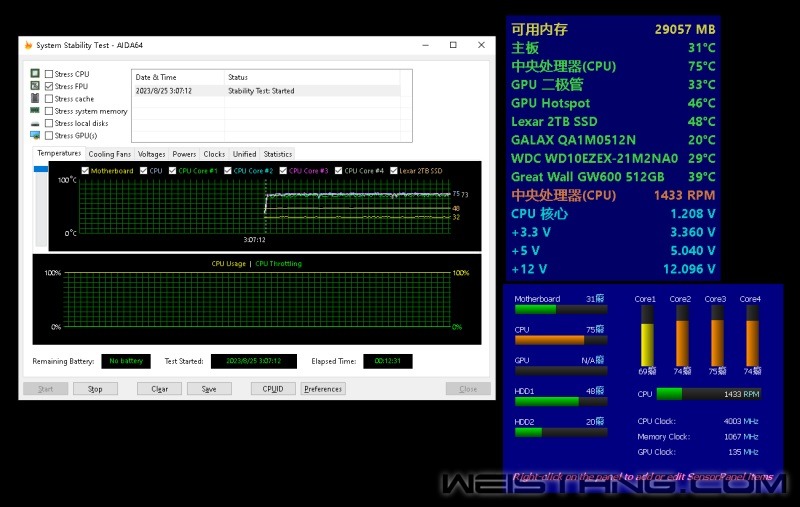The width and height of the screenshot is (800, 507).
Task: Open the Voltages tab
Action: 152,154
